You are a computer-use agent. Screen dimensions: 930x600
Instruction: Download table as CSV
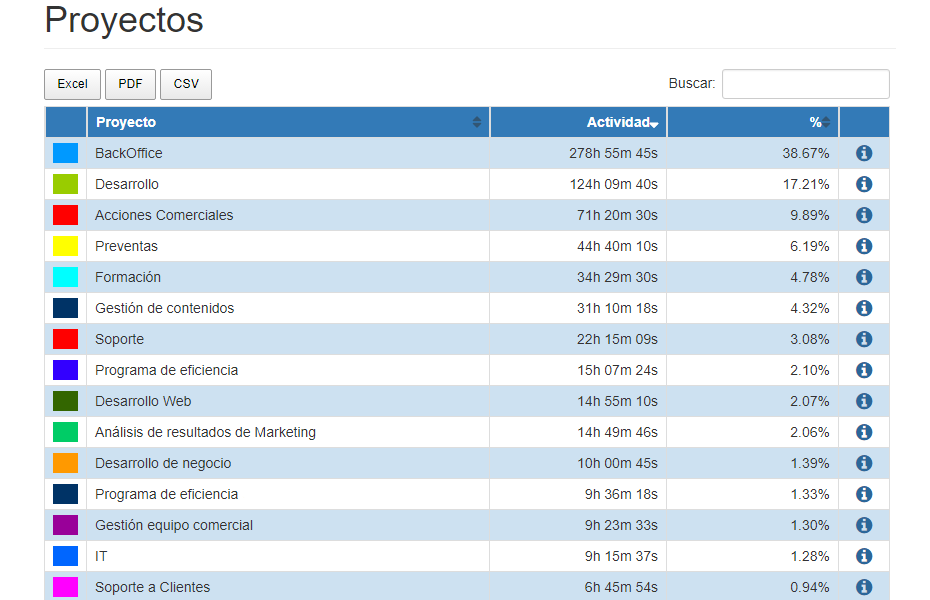[186, 84]
